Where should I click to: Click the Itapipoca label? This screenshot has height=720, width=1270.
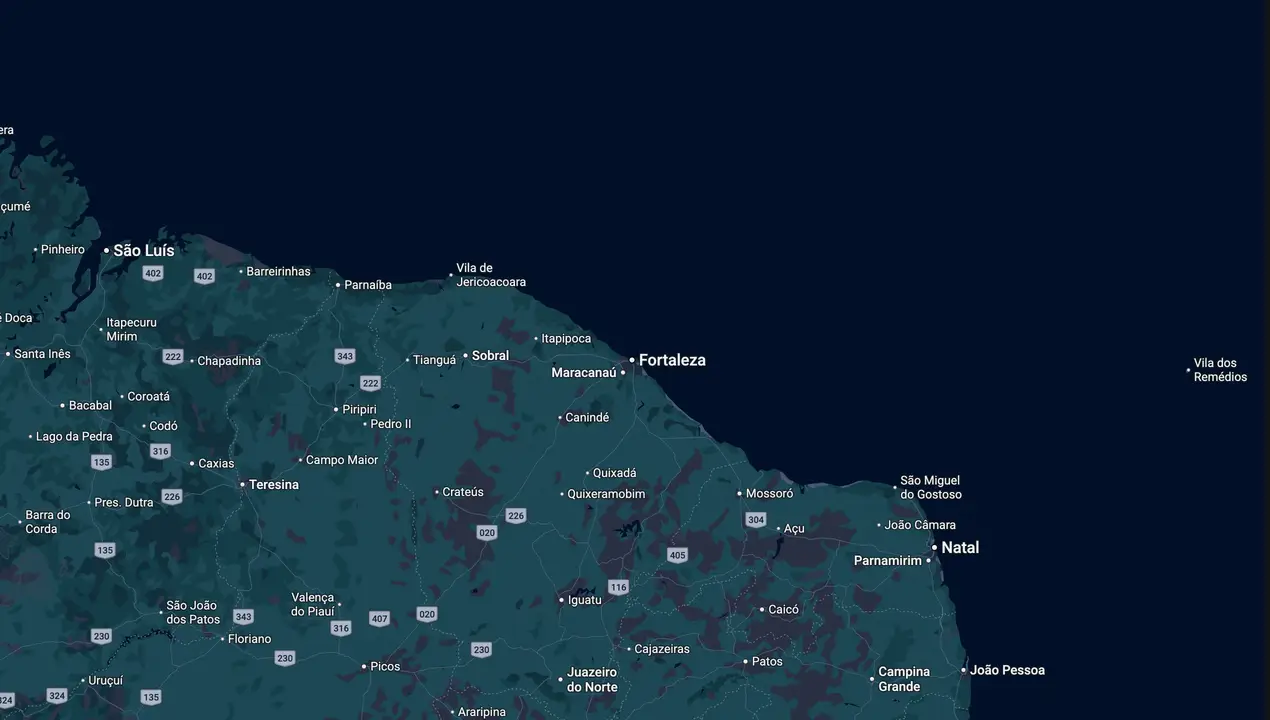tap(566, 339)
